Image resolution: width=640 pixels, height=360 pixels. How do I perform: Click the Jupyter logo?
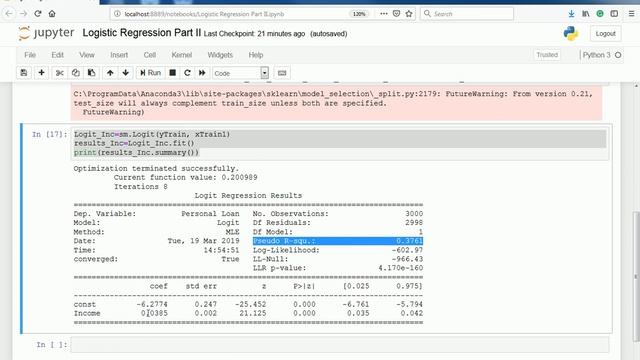[x=46, y=33]
